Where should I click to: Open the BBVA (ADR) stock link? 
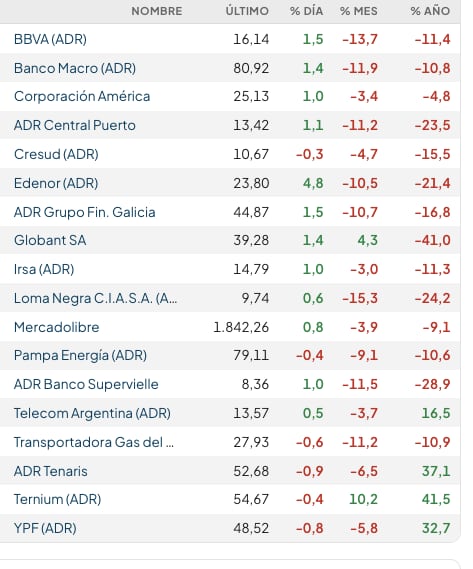[50, 39]
